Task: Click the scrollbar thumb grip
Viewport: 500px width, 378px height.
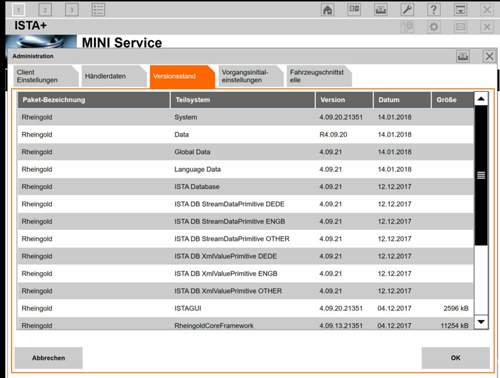Action: pos(481,175)
